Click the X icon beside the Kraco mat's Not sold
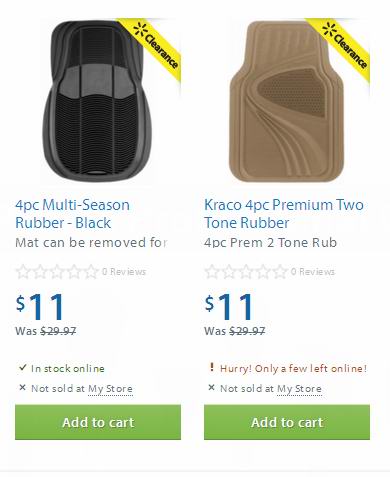 pos(211,387)
